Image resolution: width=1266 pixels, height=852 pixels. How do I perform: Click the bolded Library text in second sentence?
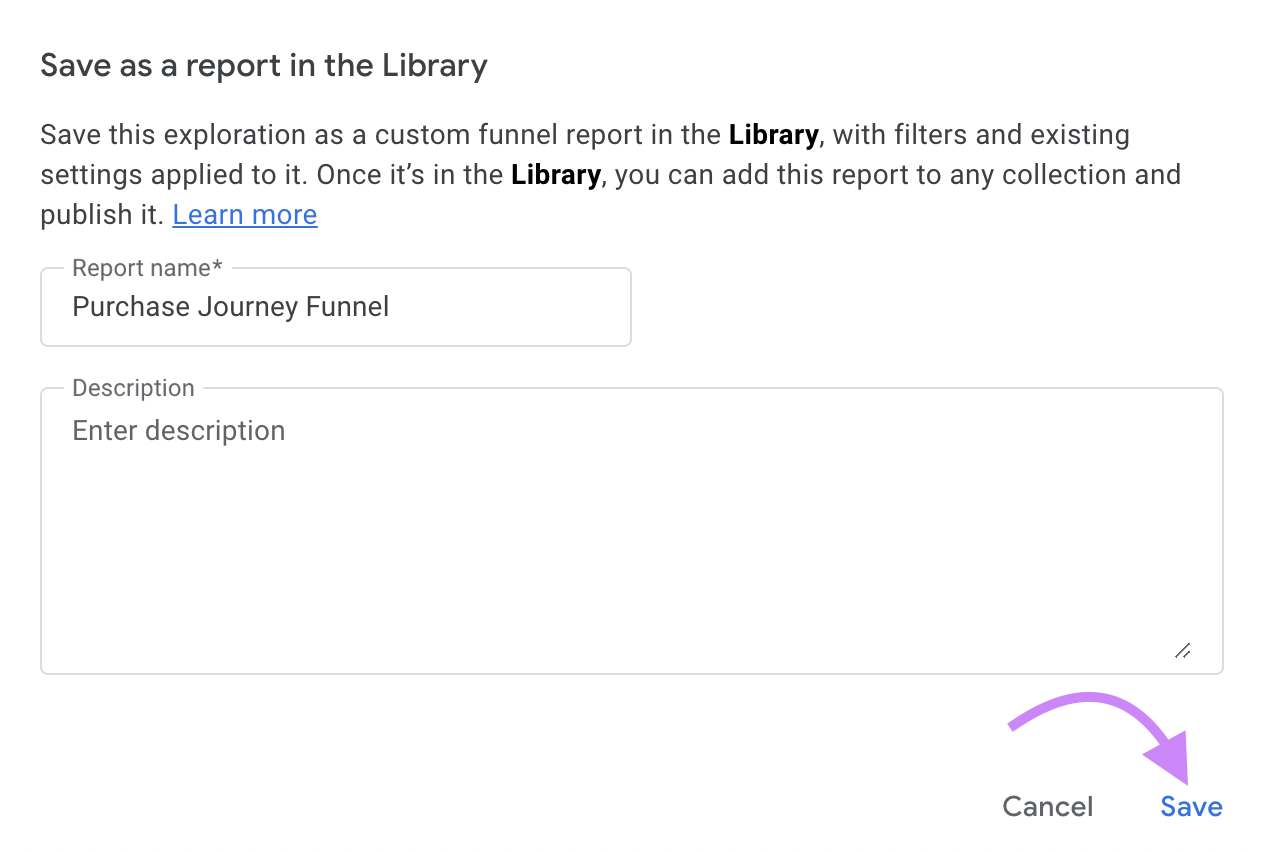click(555, 174)
